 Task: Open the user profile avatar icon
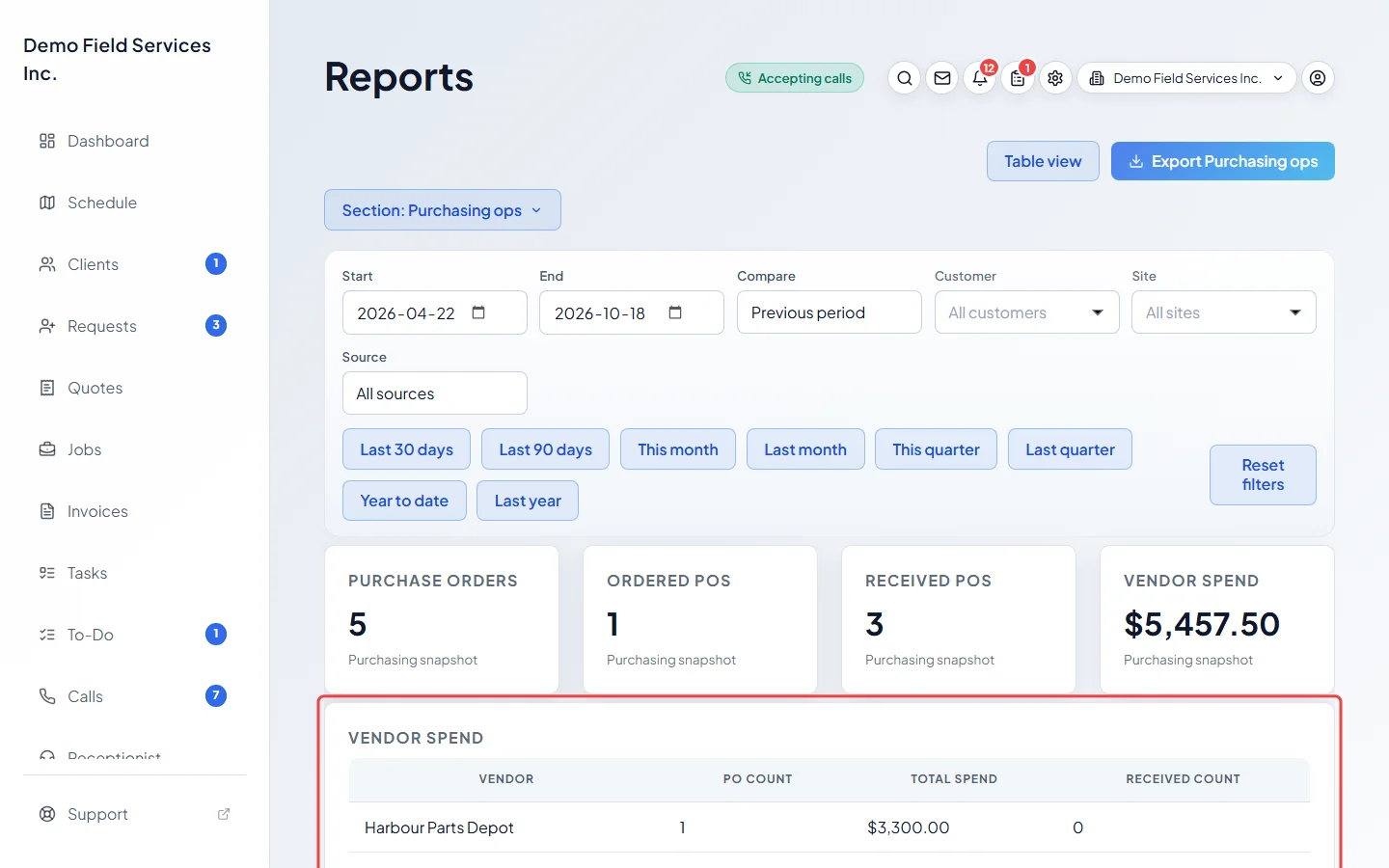tap(1318, 78)
